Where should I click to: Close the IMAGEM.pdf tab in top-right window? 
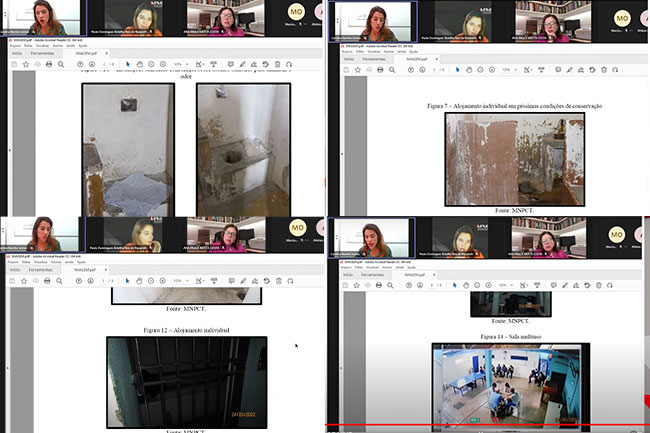click(437, 59)
